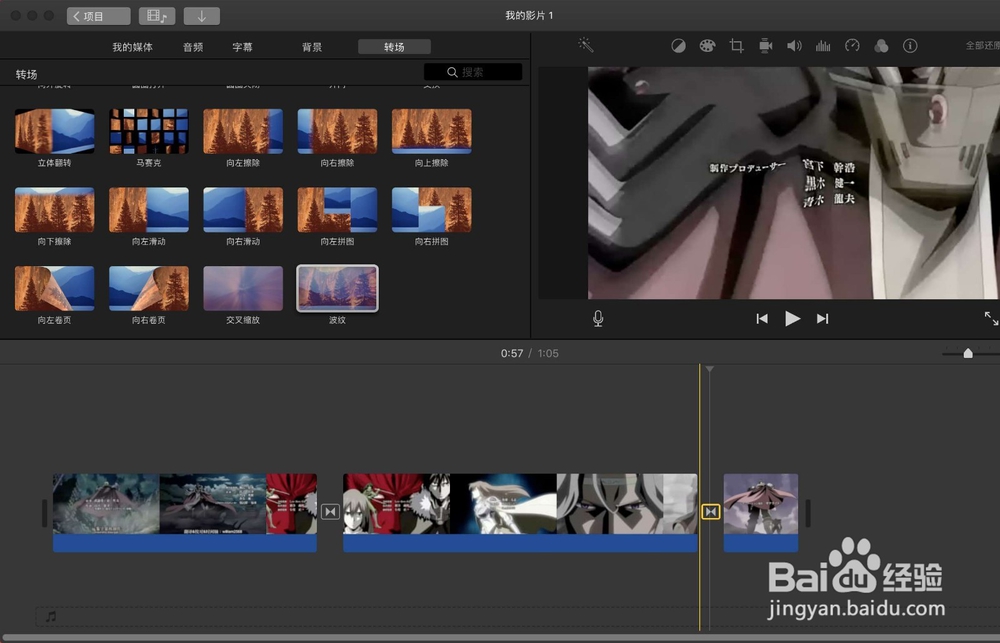This screenshot has width=1000, height=643.
Task: Enter fullscreen playback with arrows icon
Action: 991,318
